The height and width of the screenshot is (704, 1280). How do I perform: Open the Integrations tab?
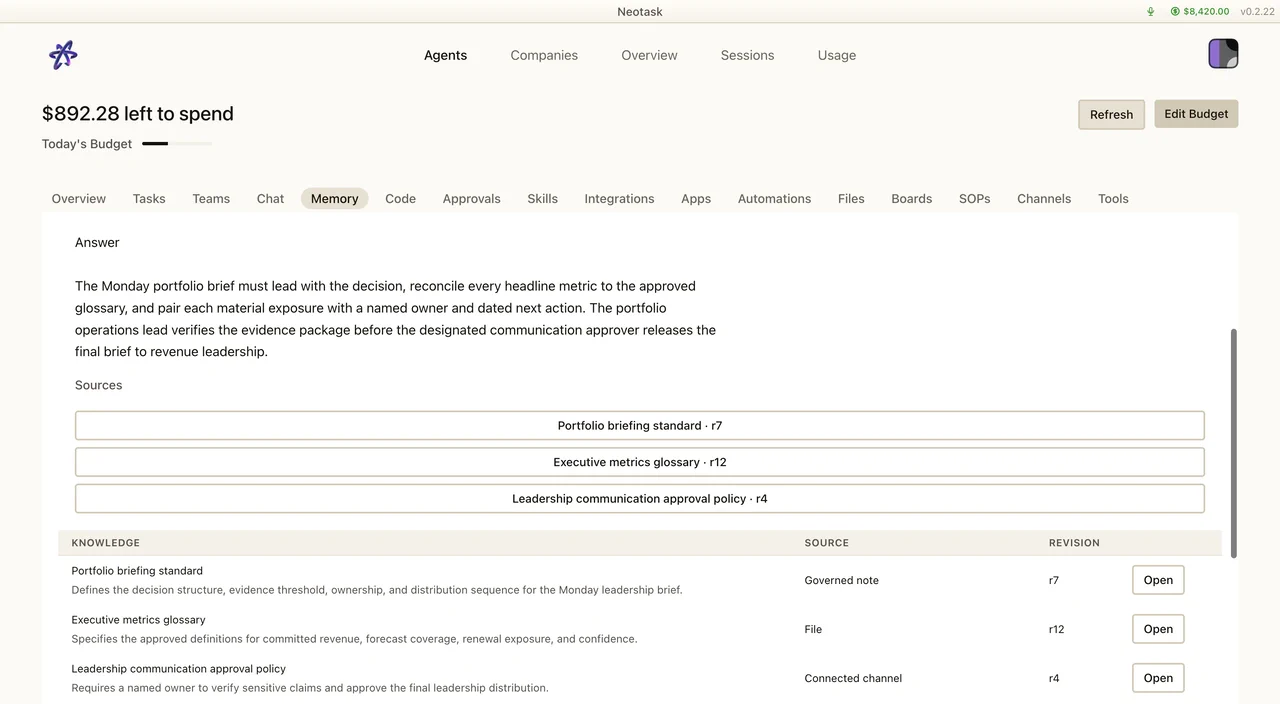click(x=619, y=199)
